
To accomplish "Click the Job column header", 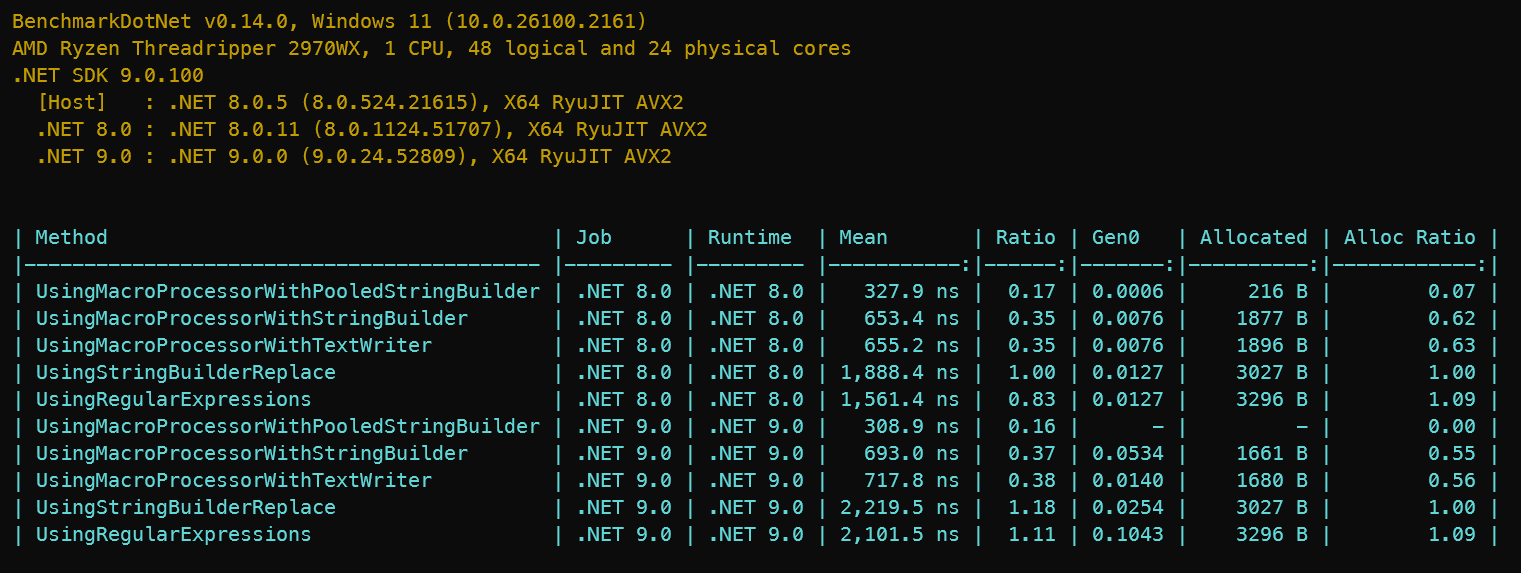I will [x=594, y=237].
